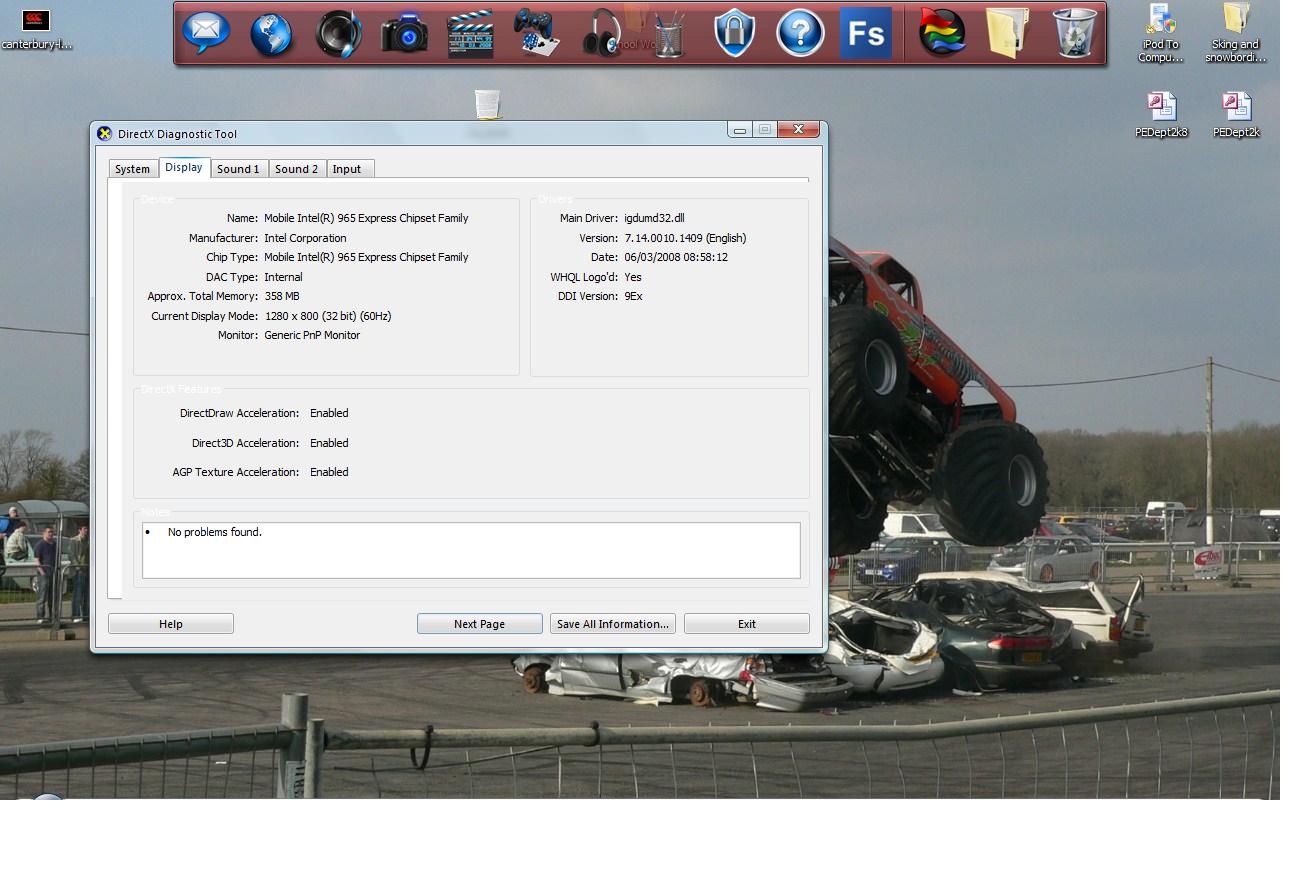Click the 'Approx. Total Memory:' label
Screen dimensions: 1290x896
(x=202, y=296)
